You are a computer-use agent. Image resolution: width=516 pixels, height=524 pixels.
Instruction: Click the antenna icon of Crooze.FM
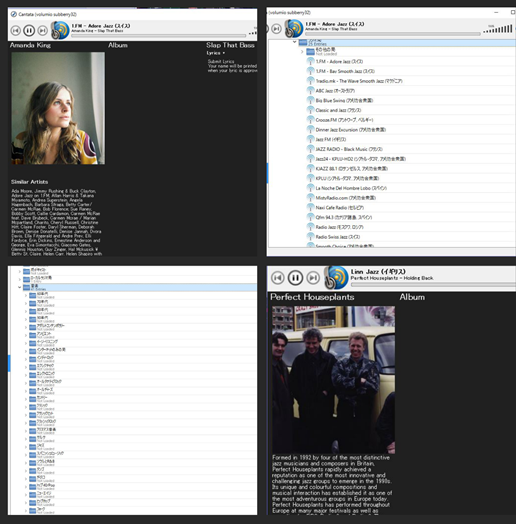(x=310, y=120)
